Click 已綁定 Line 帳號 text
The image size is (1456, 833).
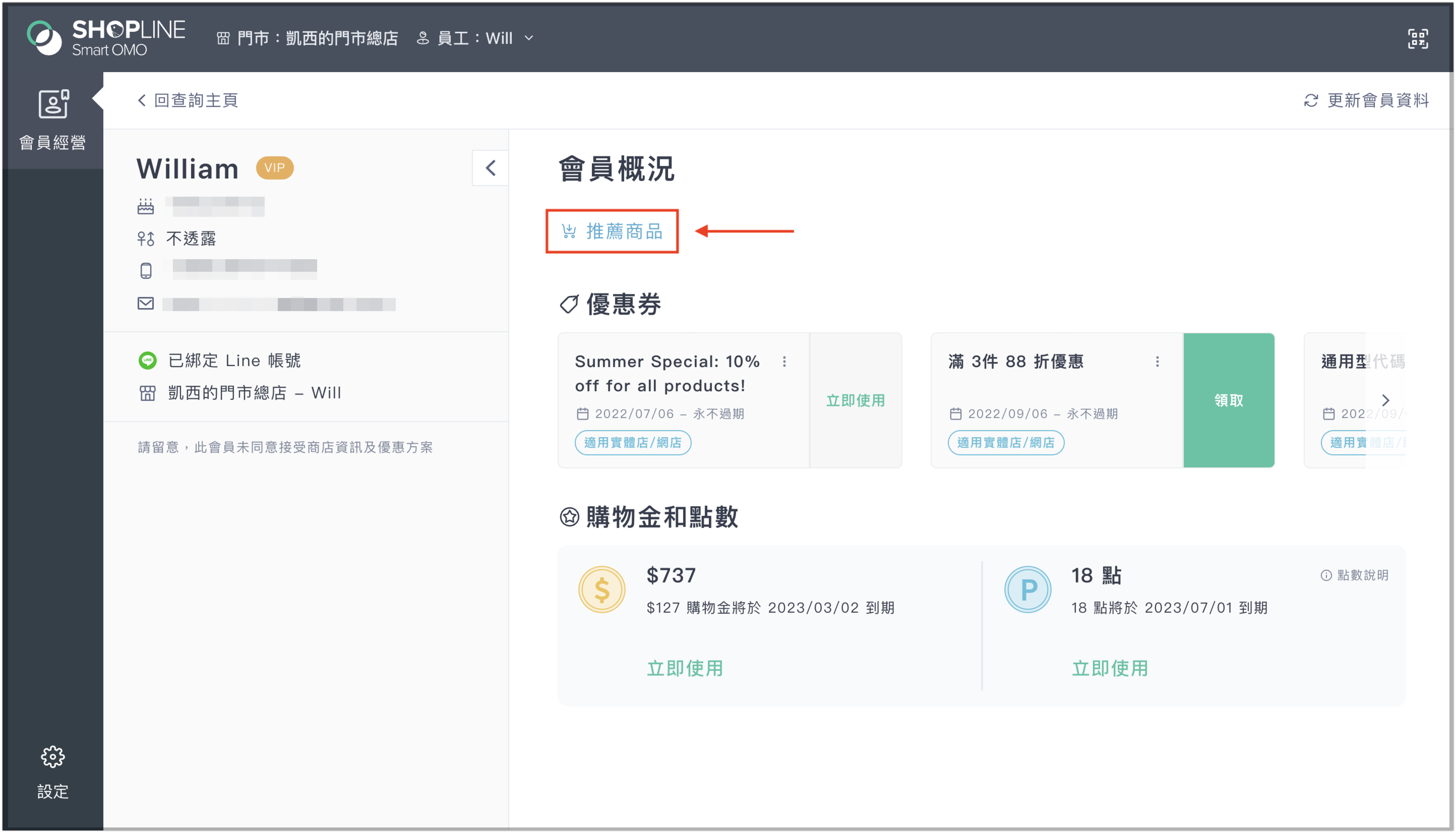pyautogui.click(x=234, y=361)
